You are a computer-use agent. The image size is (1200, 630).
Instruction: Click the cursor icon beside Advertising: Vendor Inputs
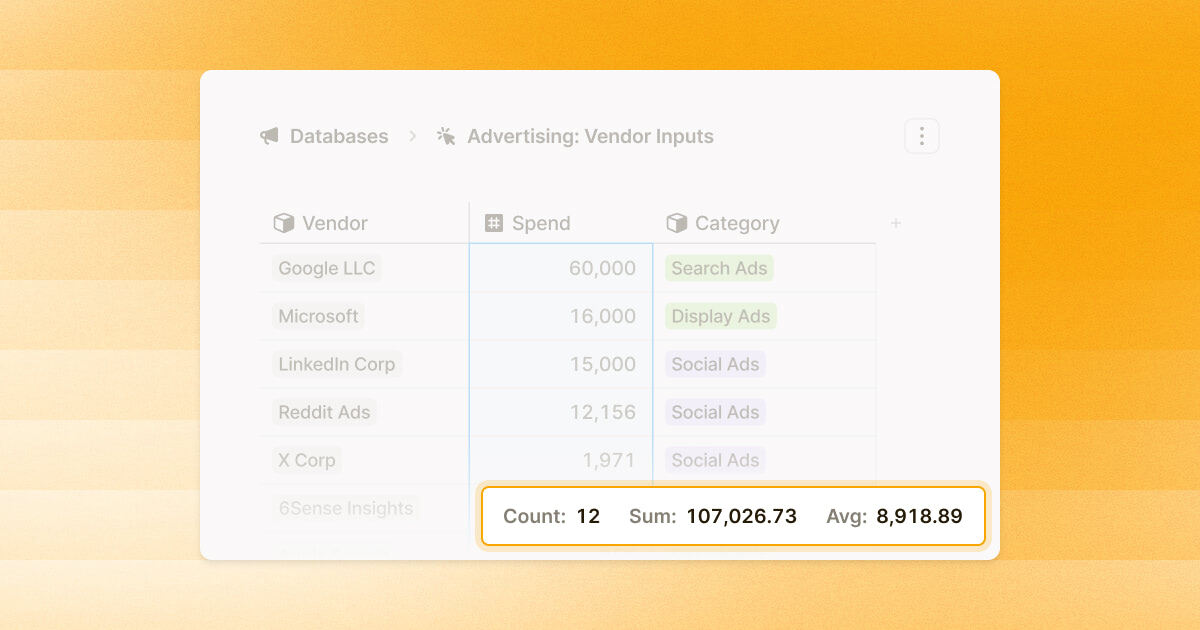446,136
